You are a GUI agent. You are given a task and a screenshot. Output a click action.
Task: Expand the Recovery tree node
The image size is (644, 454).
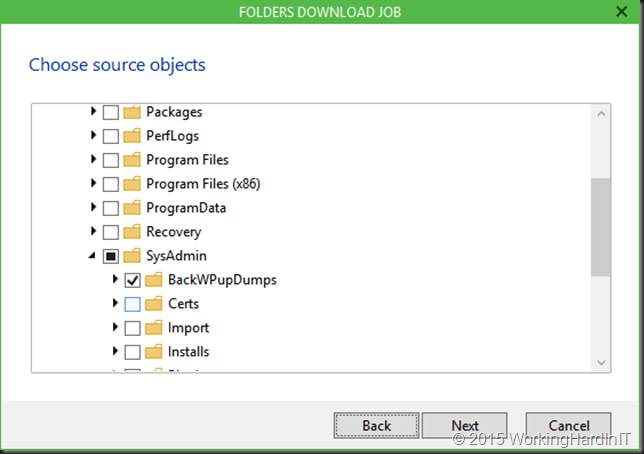[x=93, y=231]
